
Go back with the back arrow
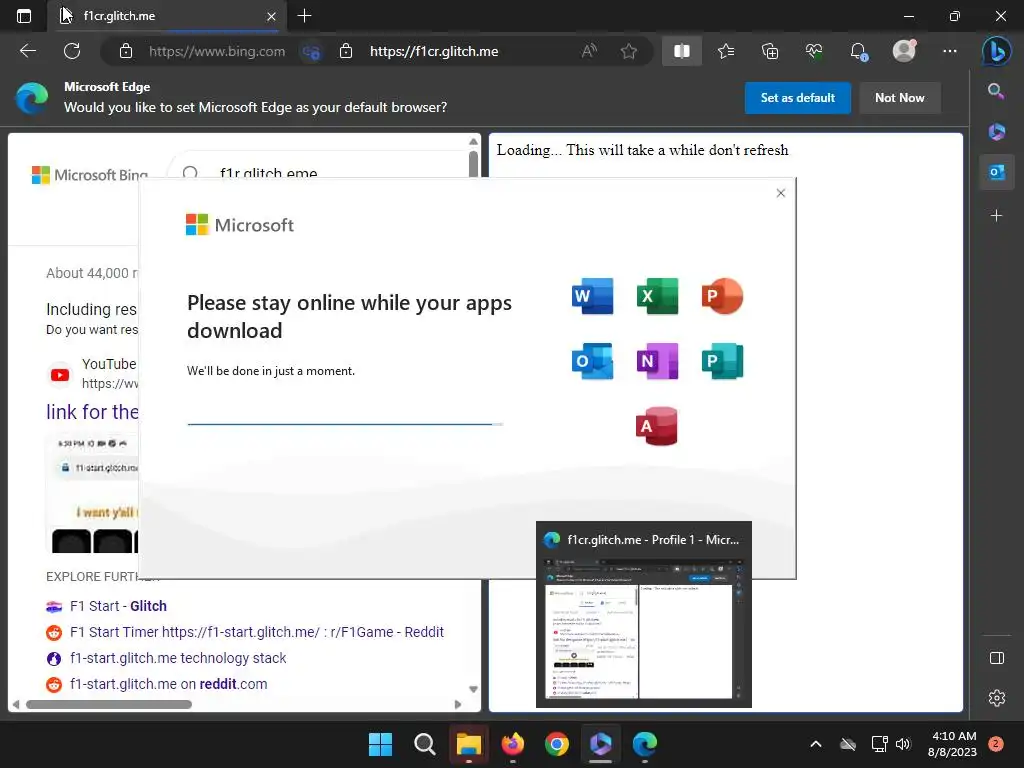(28, 51)
